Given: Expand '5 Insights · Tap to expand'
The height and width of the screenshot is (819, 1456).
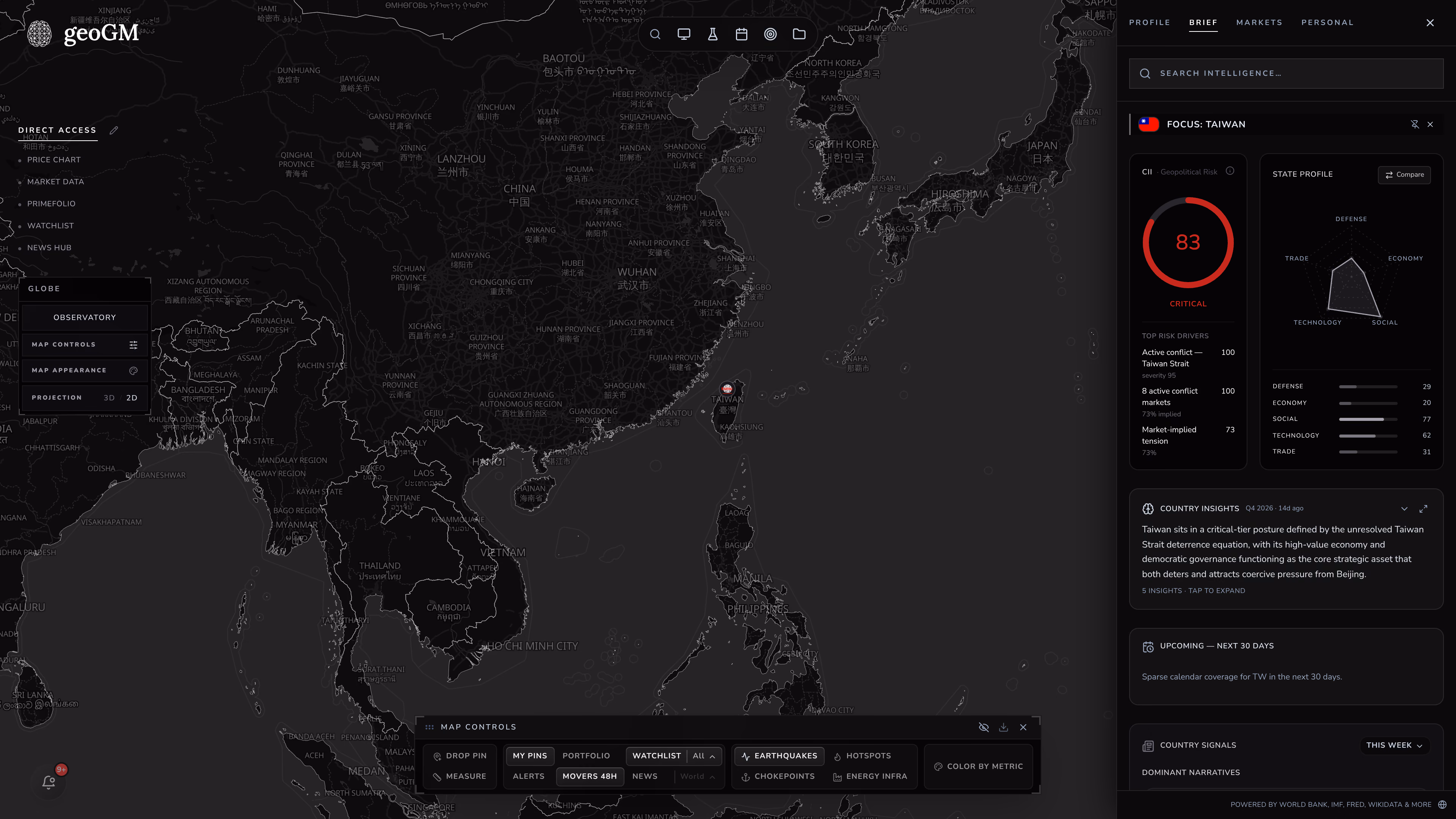Looking at the screenshot, I should click(1193, 591).
